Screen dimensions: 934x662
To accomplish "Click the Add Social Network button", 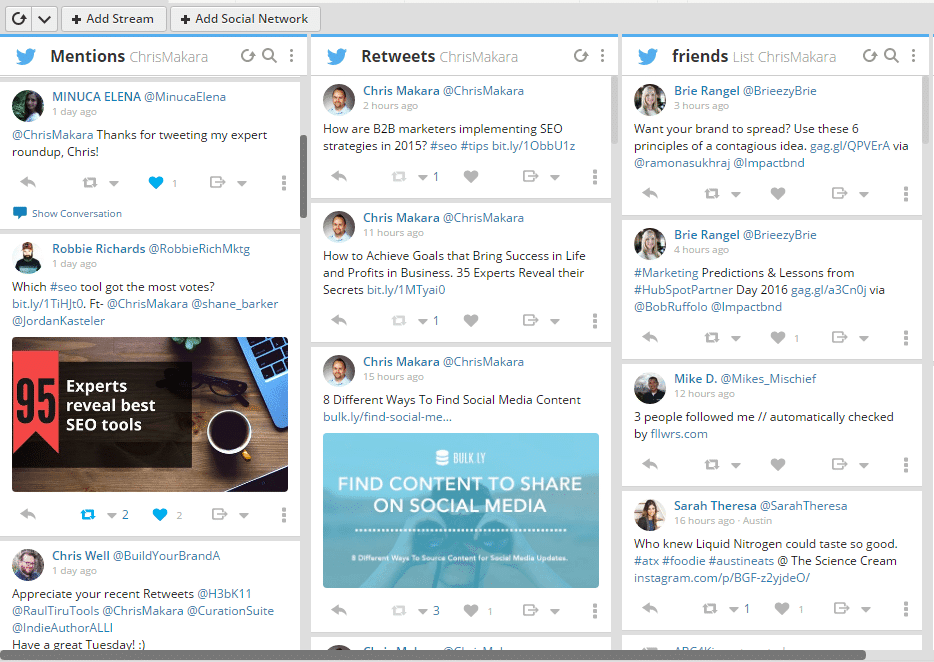I will (x=245, y=19).
